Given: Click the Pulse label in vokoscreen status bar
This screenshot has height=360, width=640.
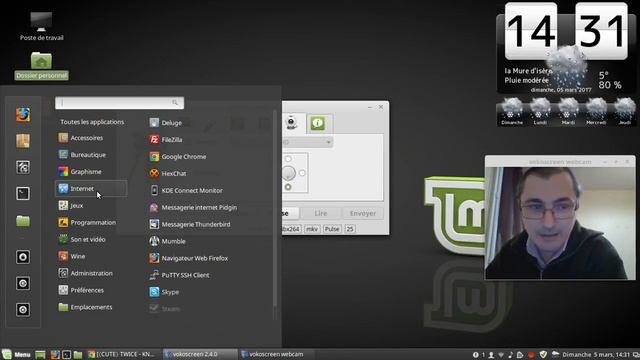Looking at the screenshot, I should [332, 229].
